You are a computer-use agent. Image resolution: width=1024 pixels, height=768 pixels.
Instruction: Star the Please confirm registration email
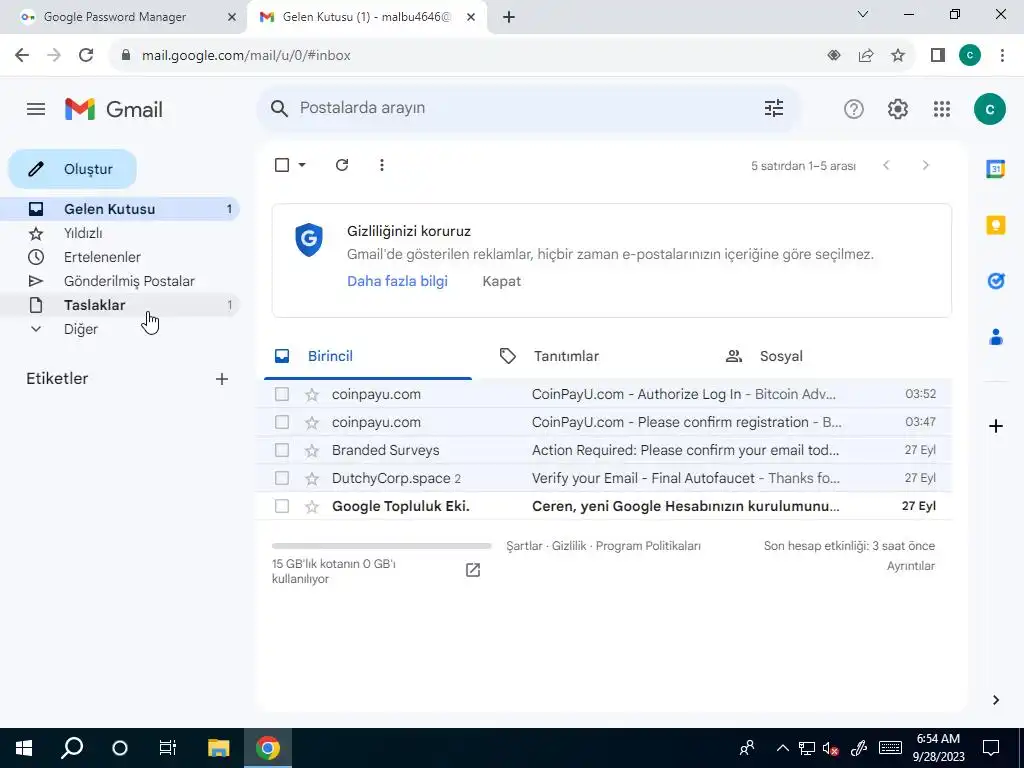click(312, 423)
